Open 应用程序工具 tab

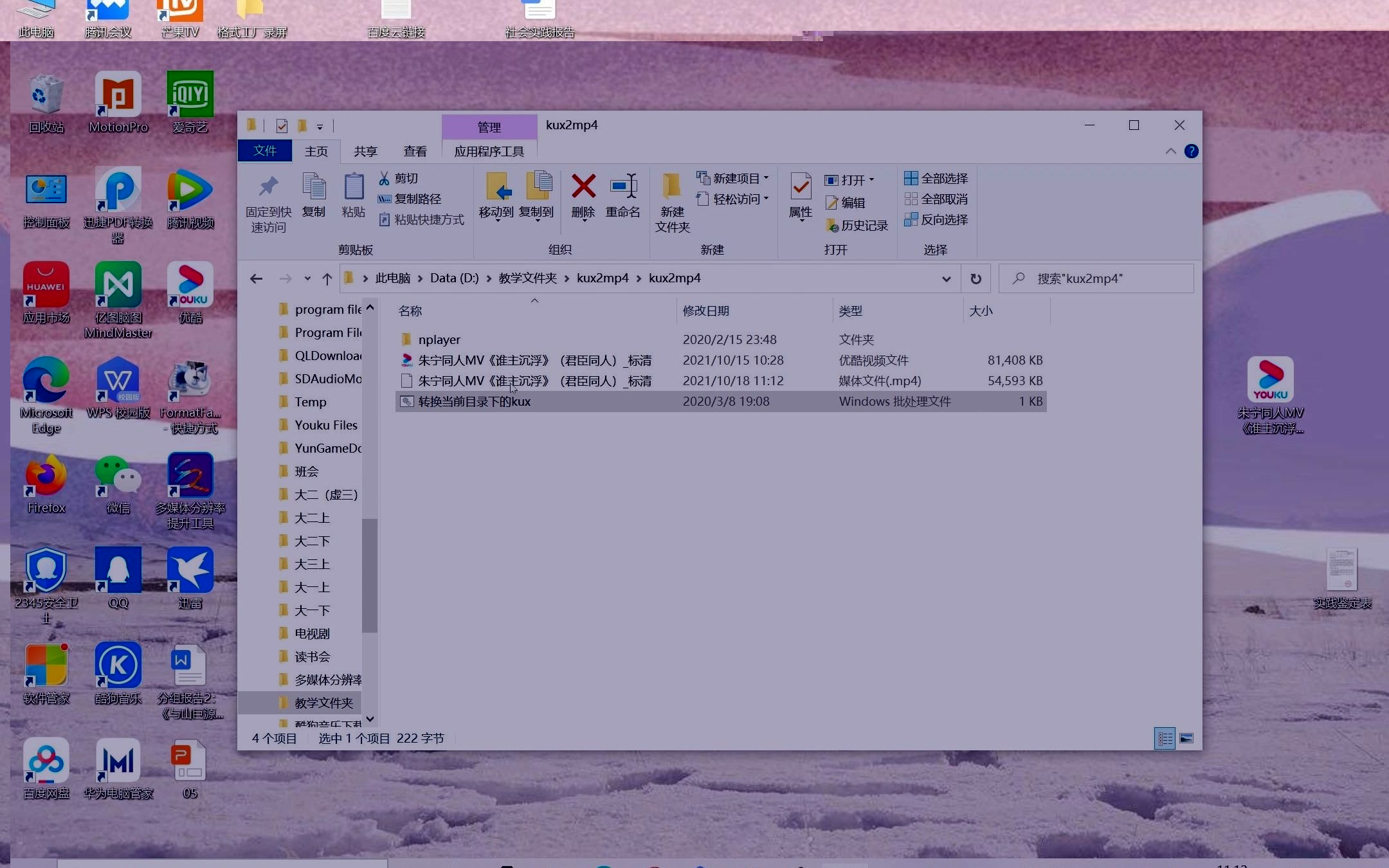tap(489, 151)
